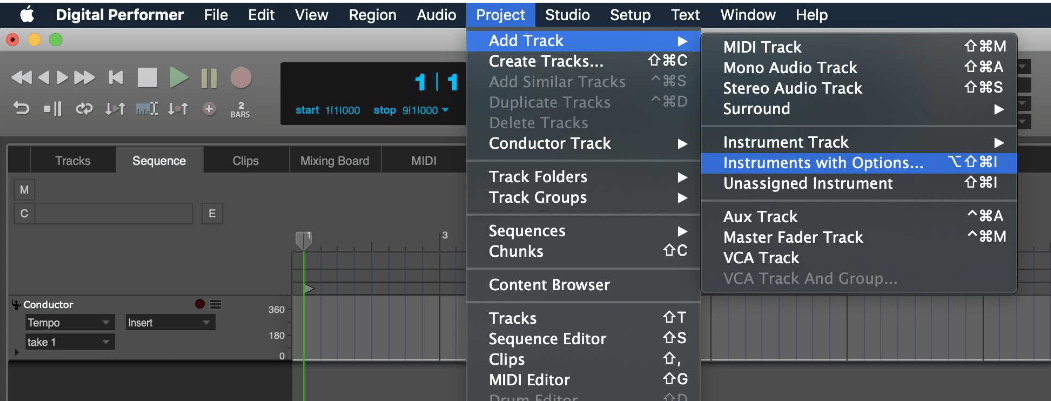Open the Window menu

[x=748, y=14]
